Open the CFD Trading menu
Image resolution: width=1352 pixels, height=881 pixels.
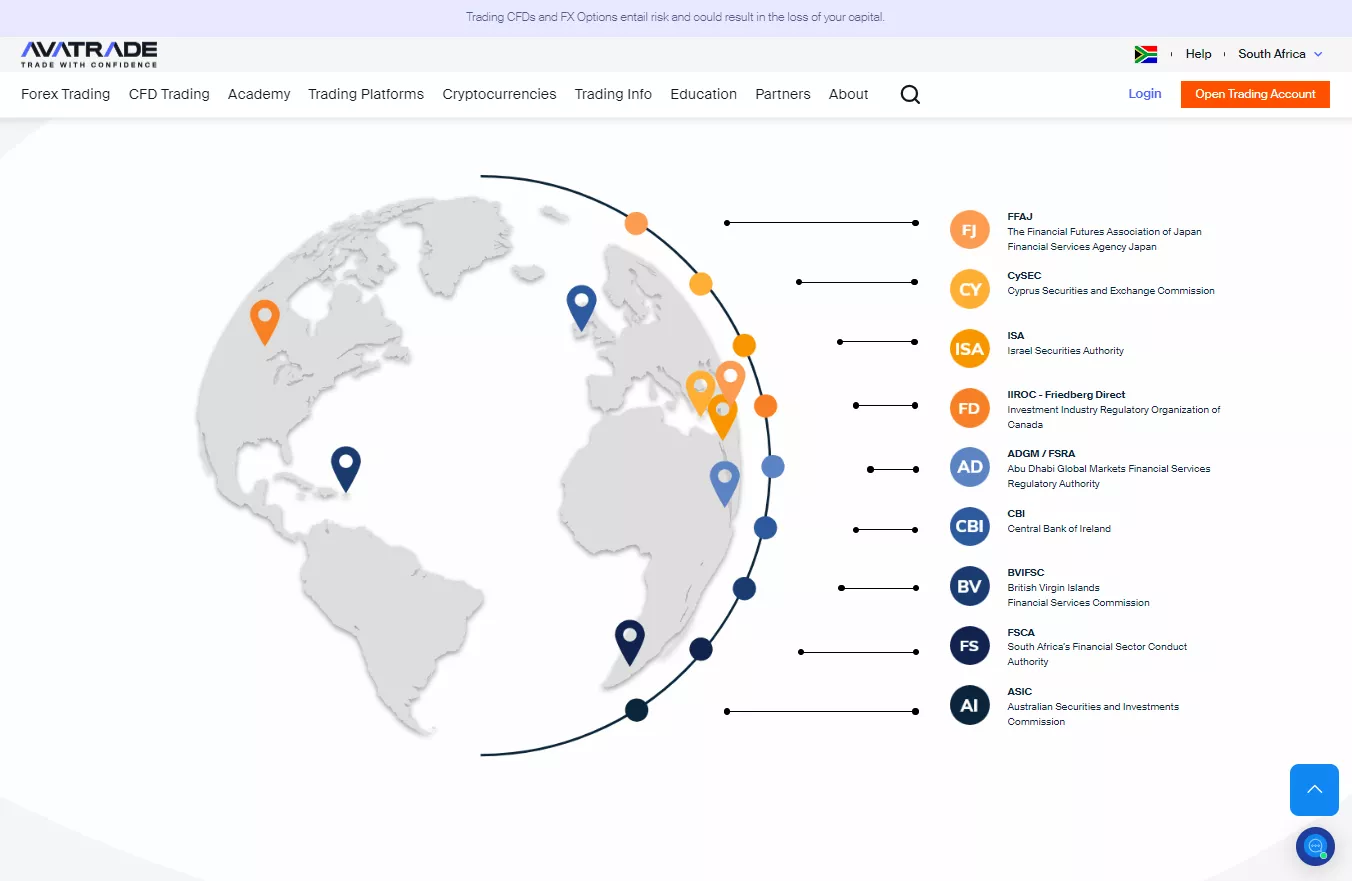169,94
